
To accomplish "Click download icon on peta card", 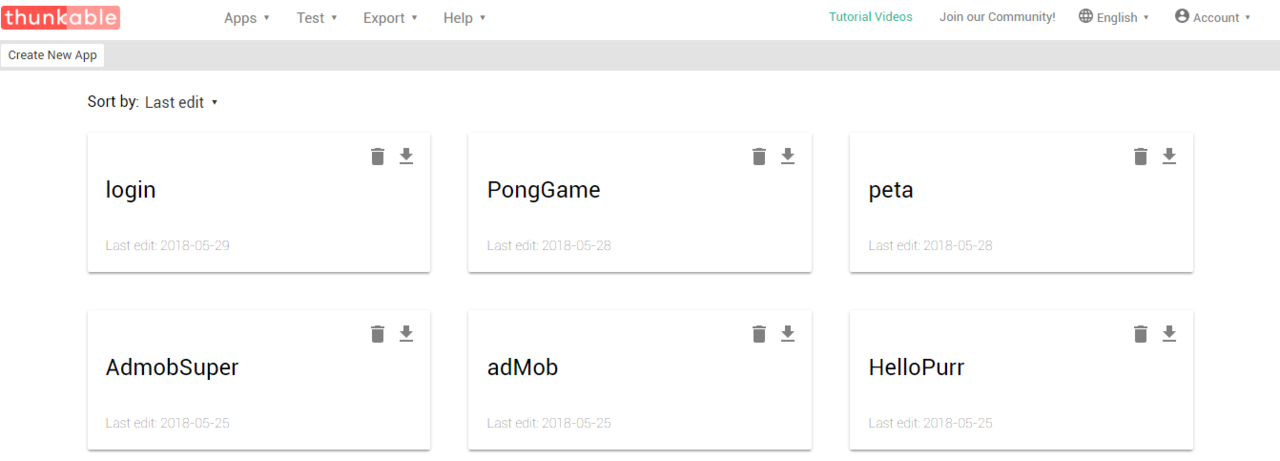I will click(1169, 156).
